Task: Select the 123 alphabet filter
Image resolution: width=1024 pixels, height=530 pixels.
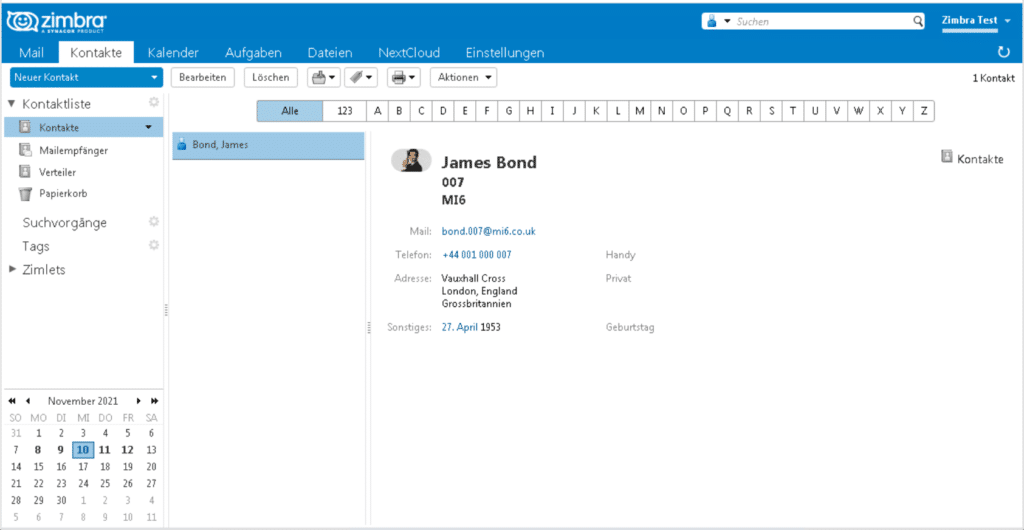Action: coord(345,111)
